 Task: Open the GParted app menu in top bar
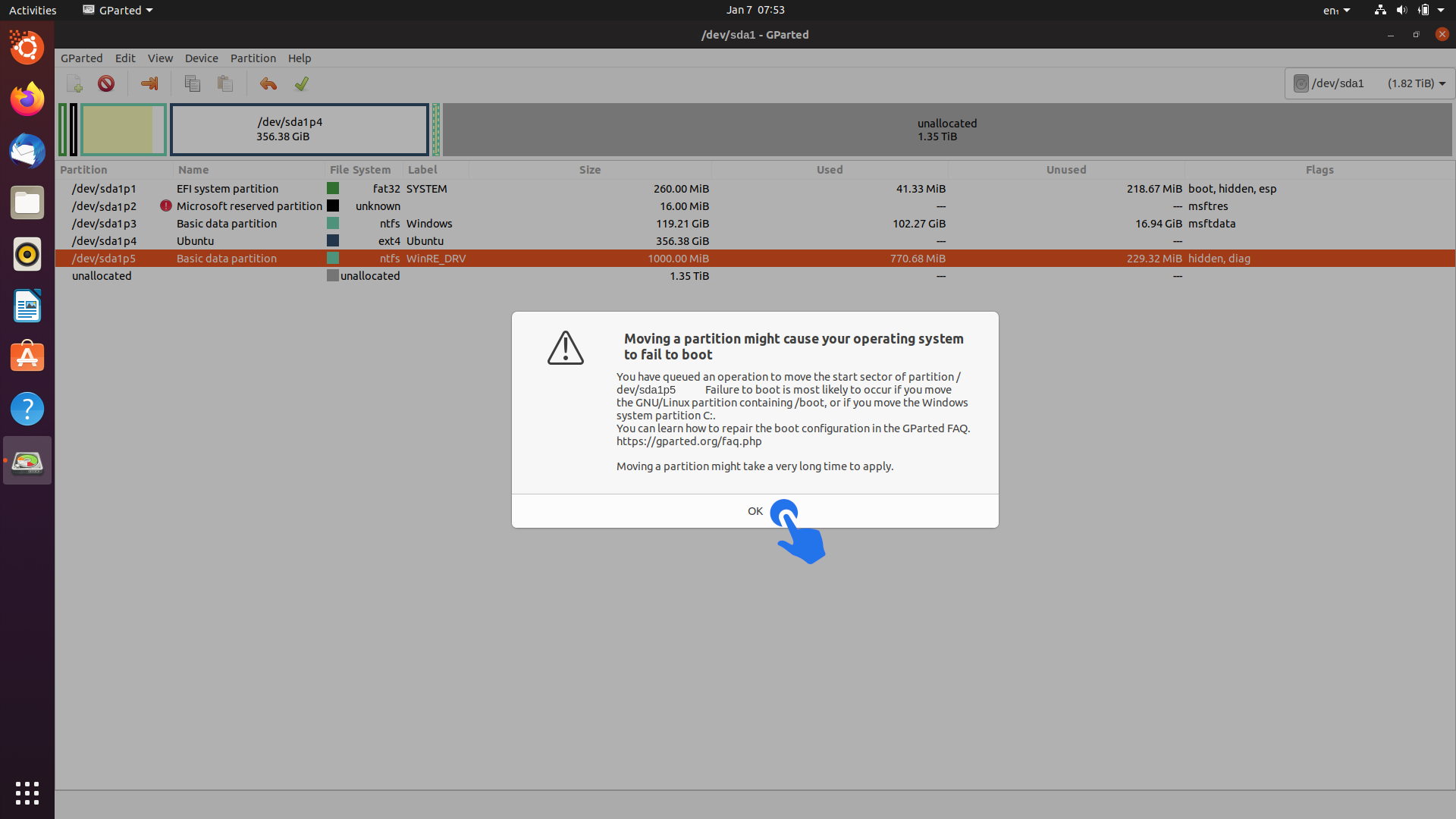pos(118,10)
